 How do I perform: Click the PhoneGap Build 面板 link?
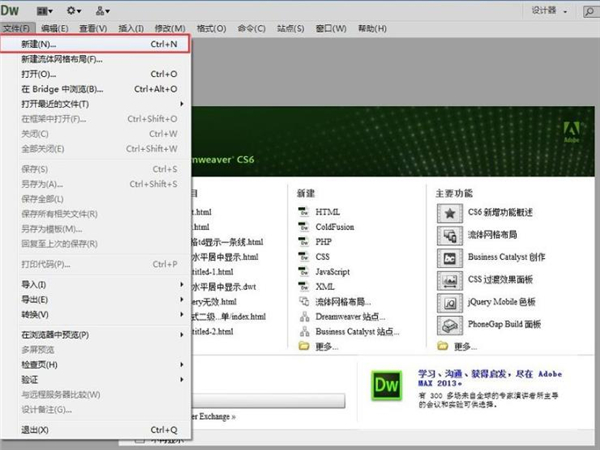click(x=504, y=324)
